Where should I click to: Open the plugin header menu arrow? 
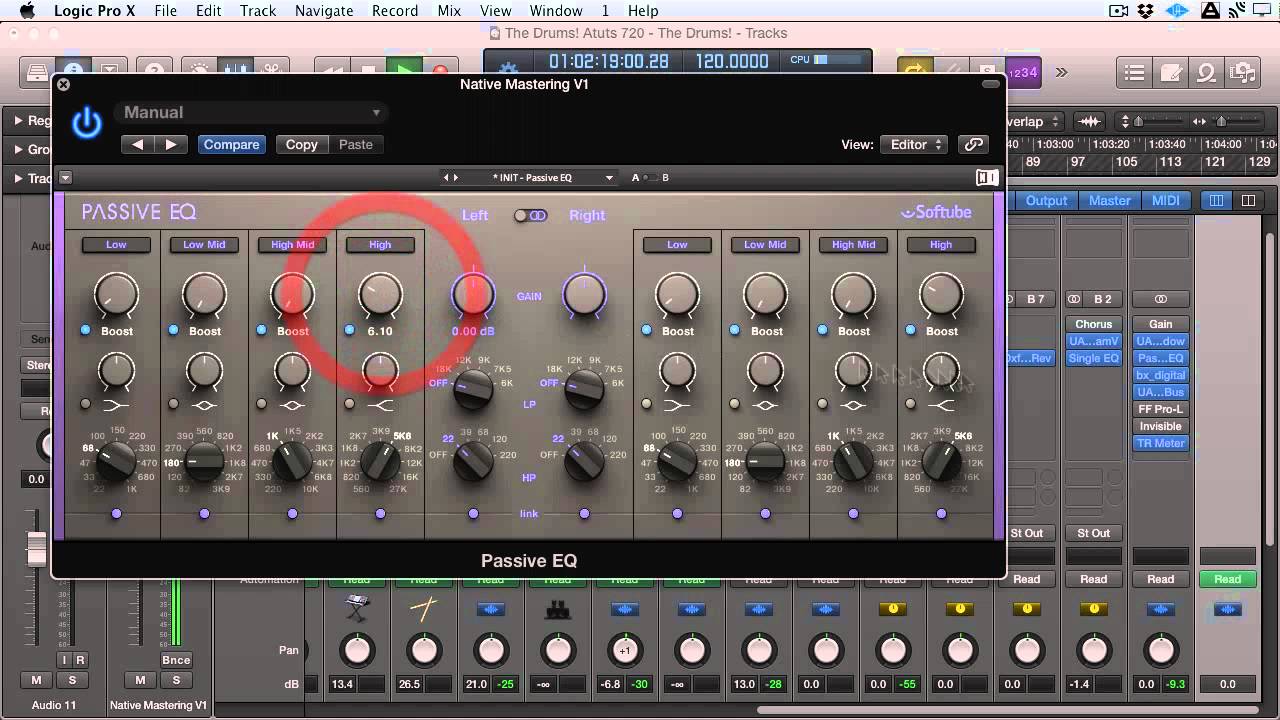click(x=65, y=178)
